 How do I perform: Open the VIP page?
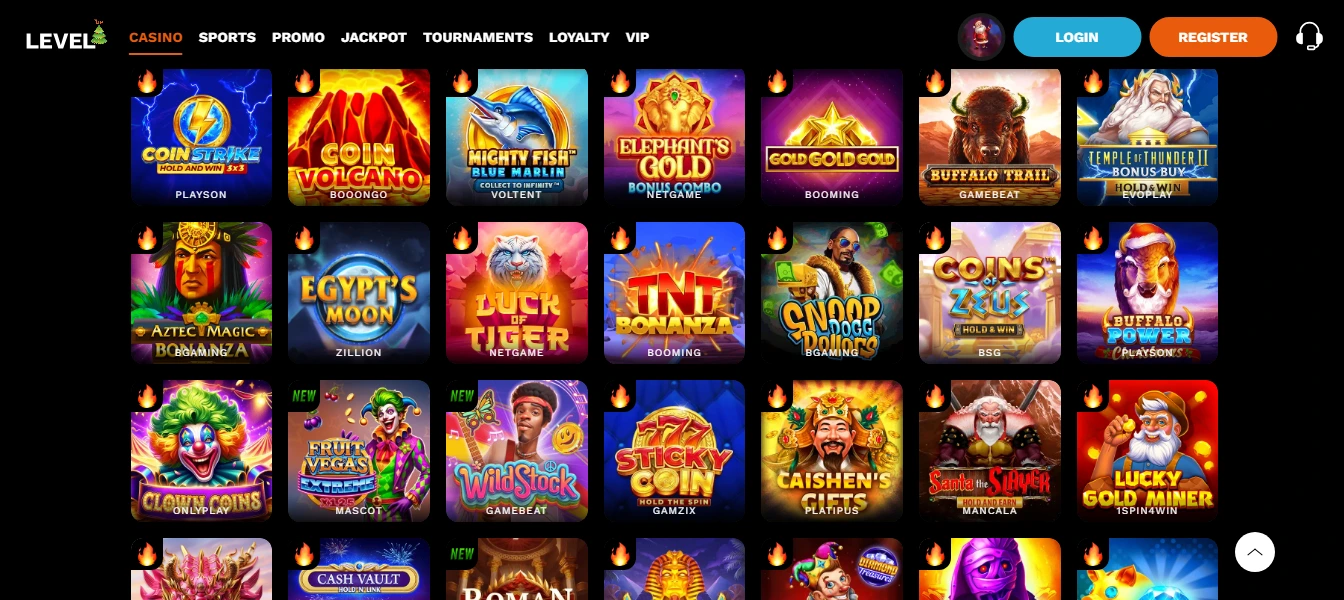click(x=637, y=37)
